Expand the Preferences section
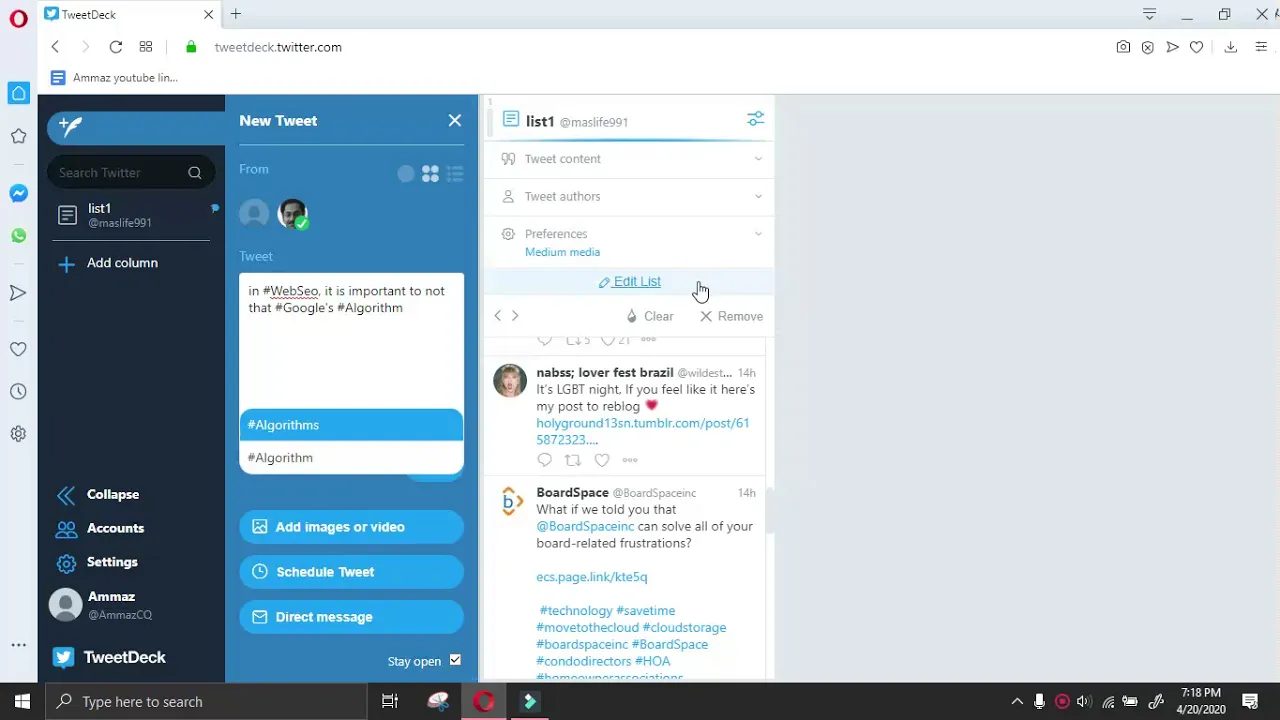This screenshot has height=720, width=1280. coord(629,242)
